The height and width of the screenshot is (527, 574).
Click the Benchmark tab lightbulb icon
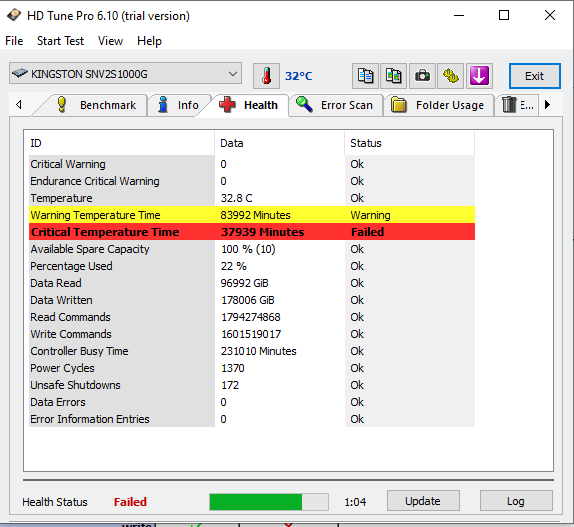pos(62,105)
